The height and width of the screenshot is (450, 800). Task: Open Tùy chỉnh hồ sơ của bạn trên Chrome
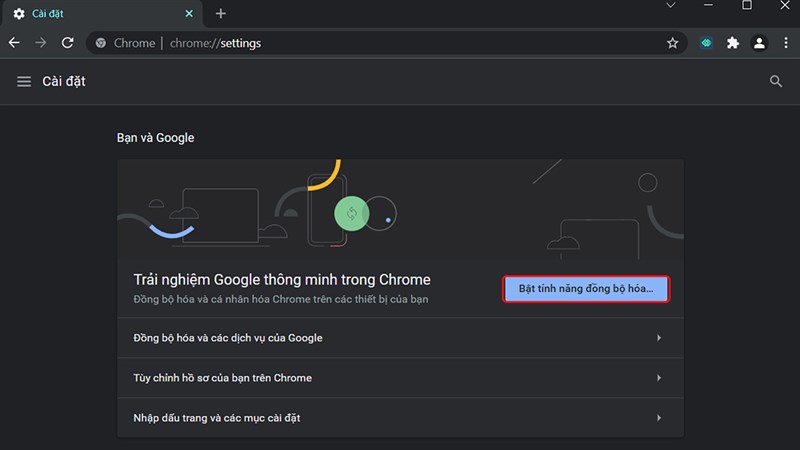[x=401, y=378]
